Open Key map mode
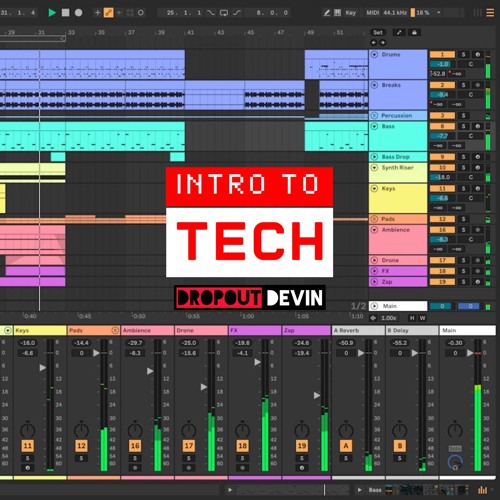This screenshot has width=500, height=500. click(351, 13)
